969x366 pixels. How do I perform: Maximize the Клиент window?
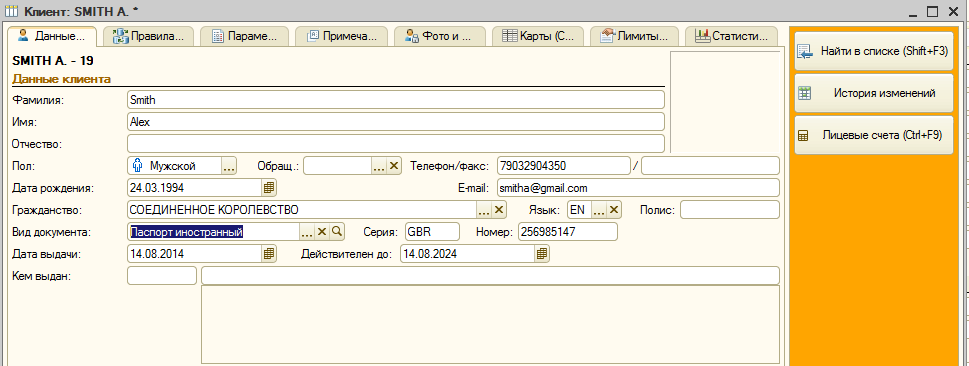click(x=934, y=11)
